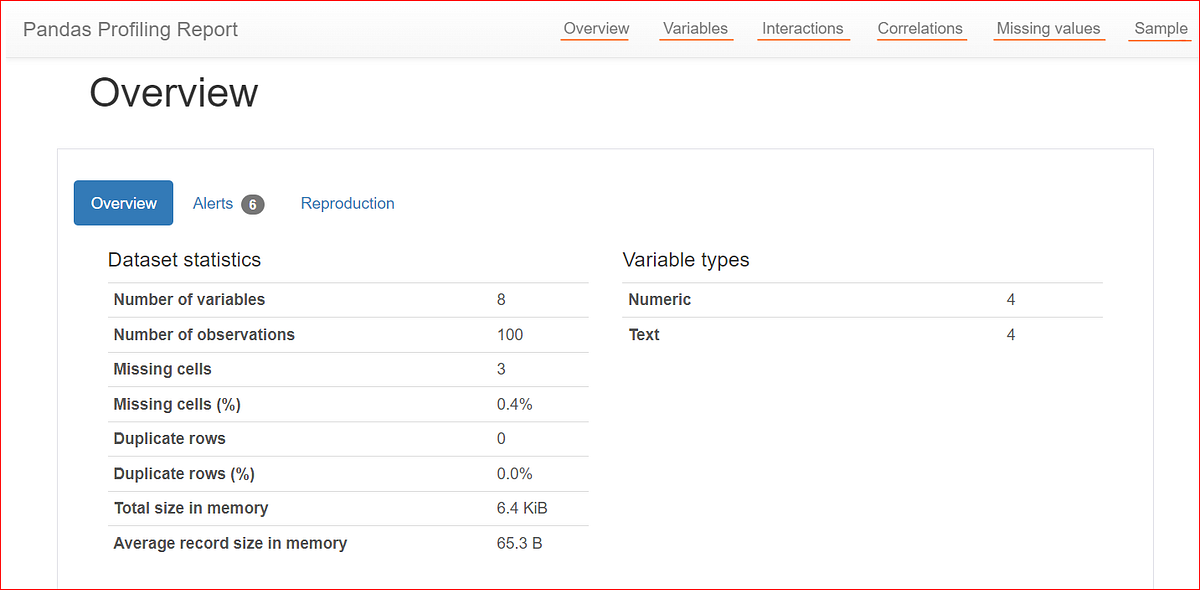
Task: View the Sample section
Action: pyautogui.click(x=1160, y=28)
